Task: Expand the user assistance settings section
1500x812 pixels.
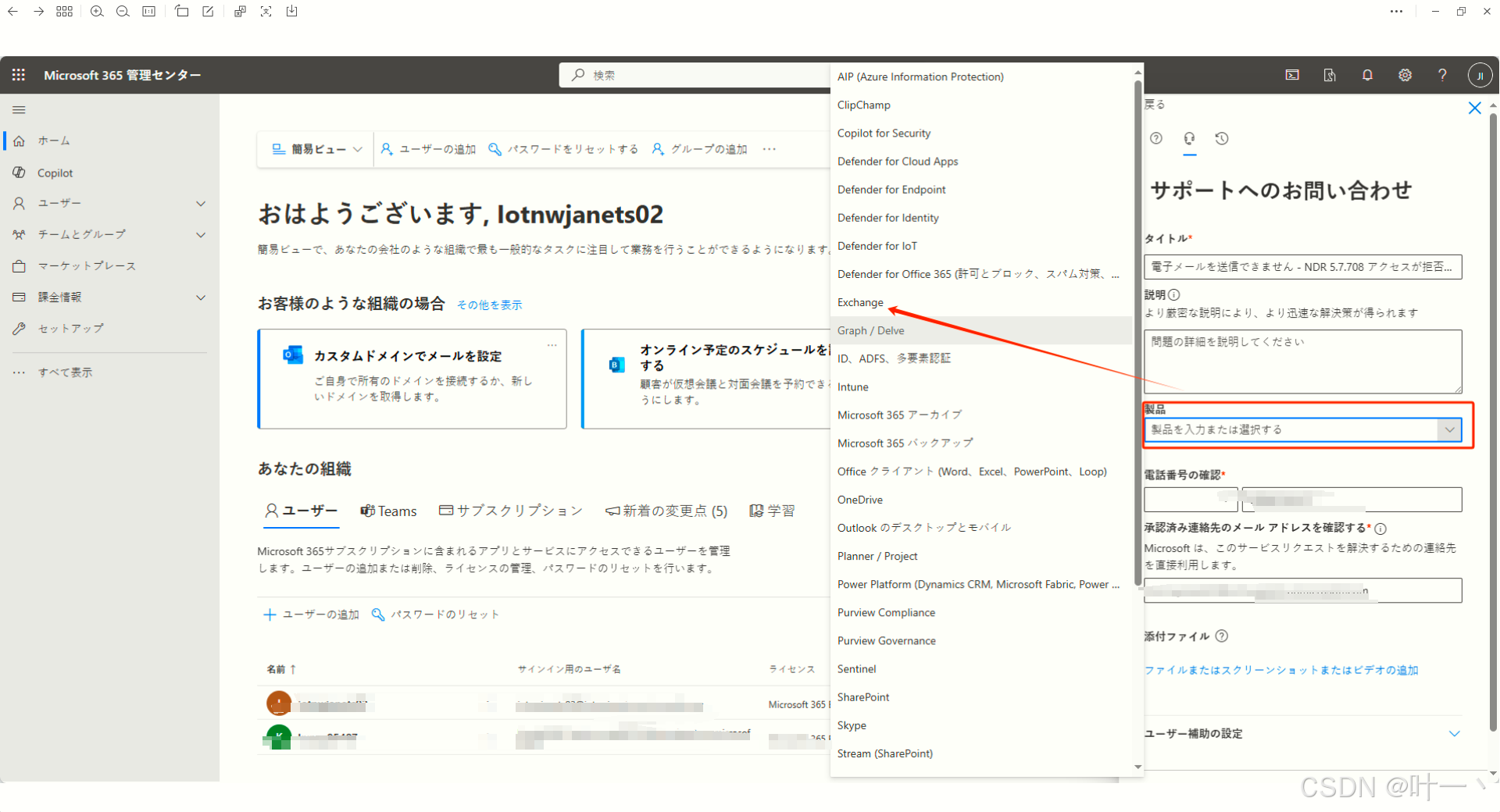Action: pos(1454,734)
